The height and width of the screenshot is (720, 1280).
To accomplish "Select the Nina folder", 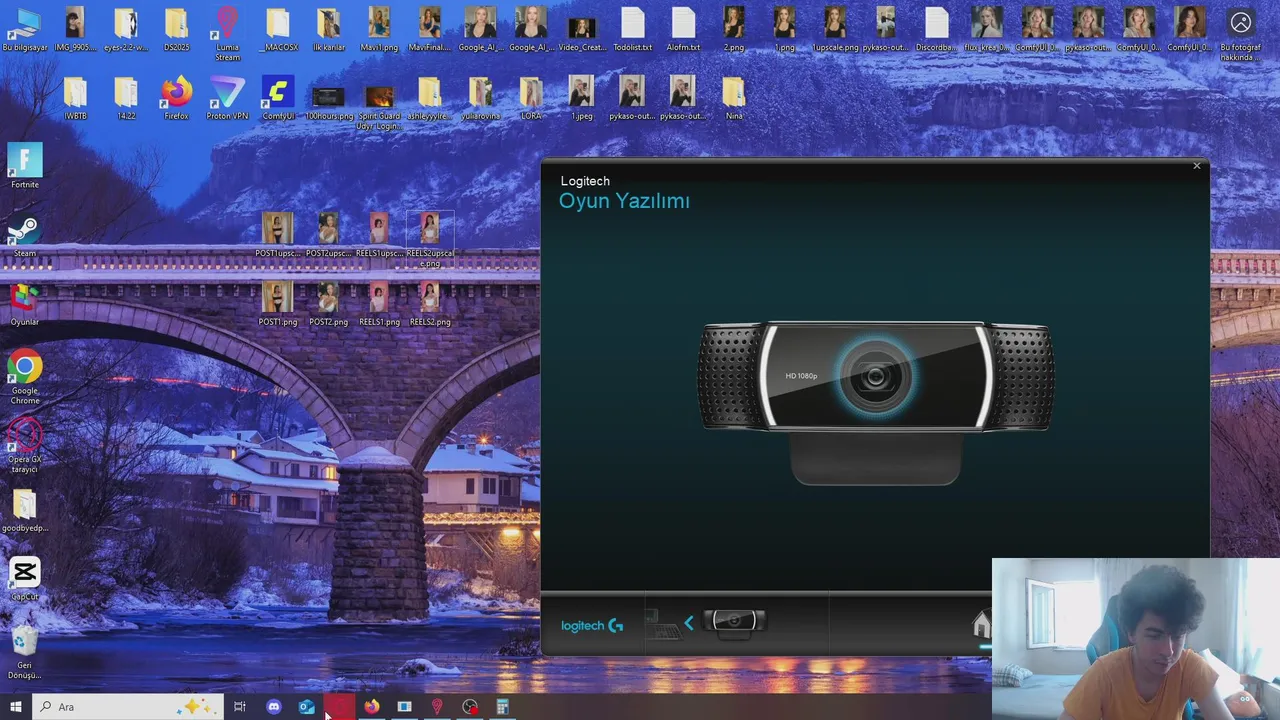I will (734, 99).
